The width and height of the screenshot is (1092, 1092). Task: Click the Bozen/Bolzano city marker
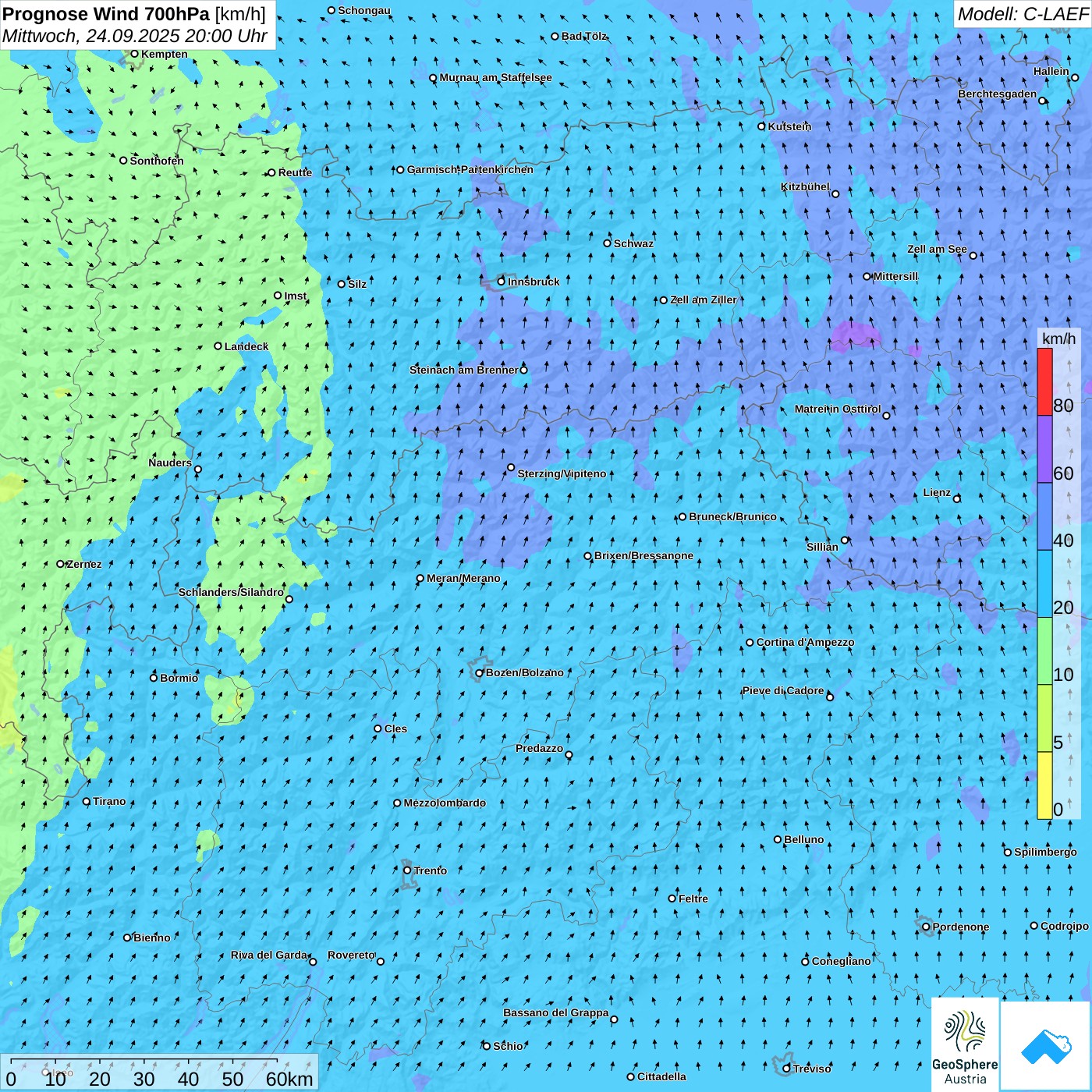(x=480, y=673)
